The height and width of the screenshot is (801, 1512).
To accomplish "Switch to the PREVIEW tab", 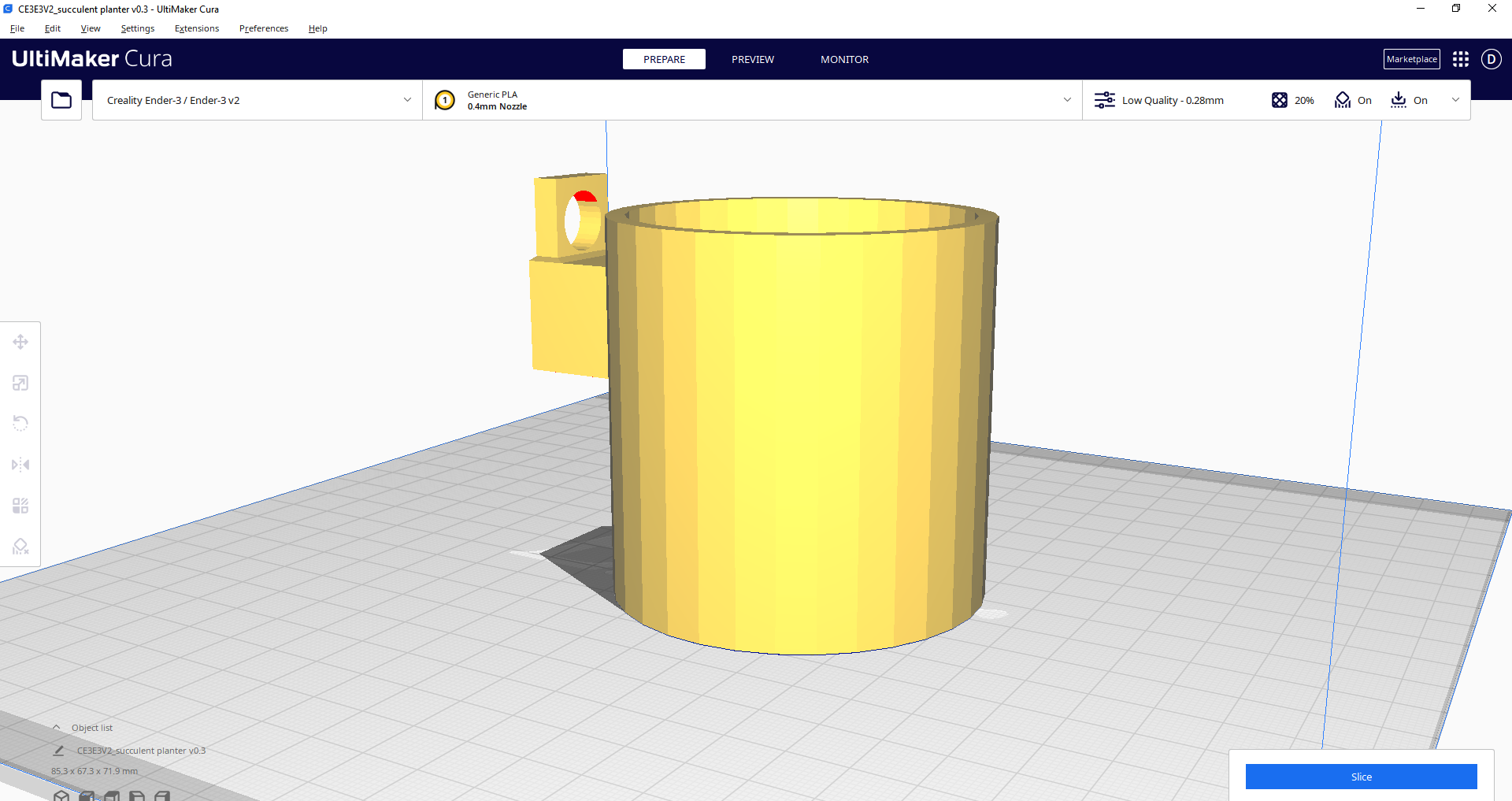I will click(753, 60).
